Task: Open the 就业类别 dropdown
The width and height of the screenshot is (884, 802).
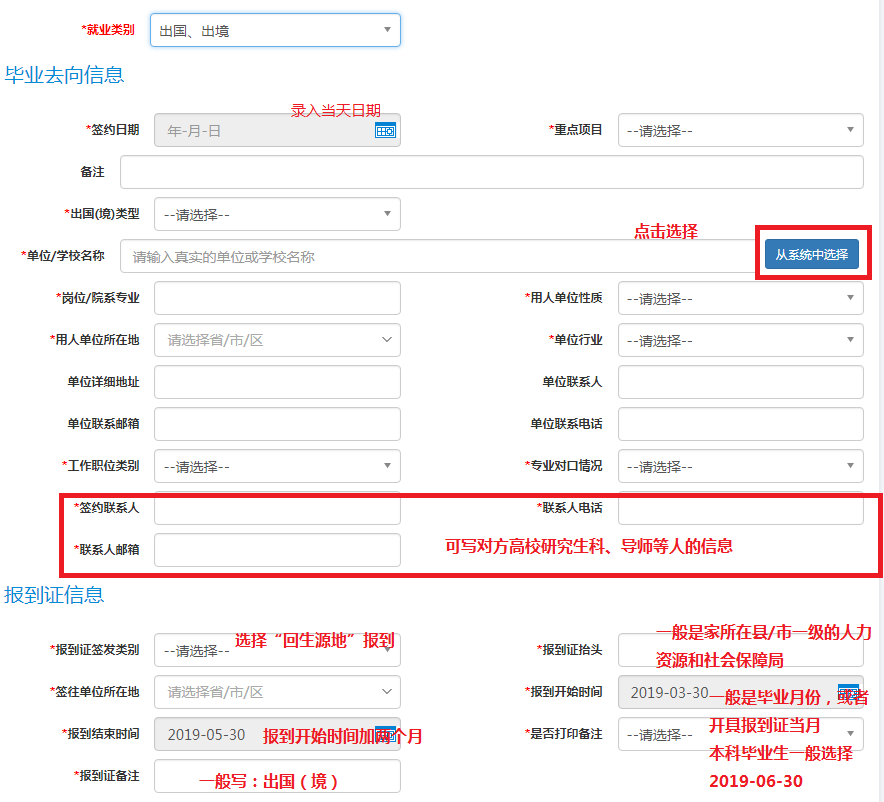Action: click(x=275, y=30)
